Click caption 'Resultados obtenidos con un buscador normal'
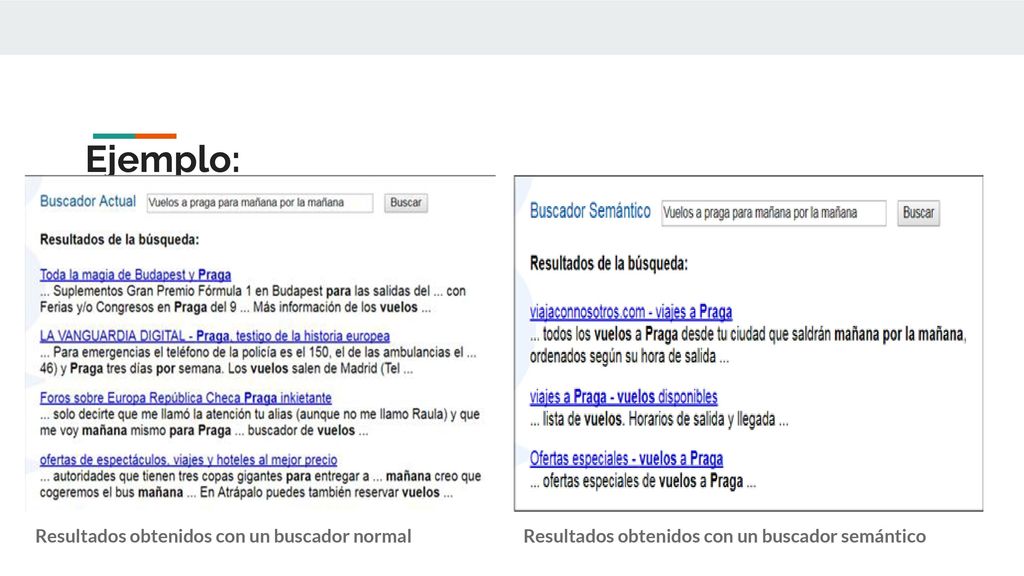The image size is (1024, 576). click(x=223, y=536)
